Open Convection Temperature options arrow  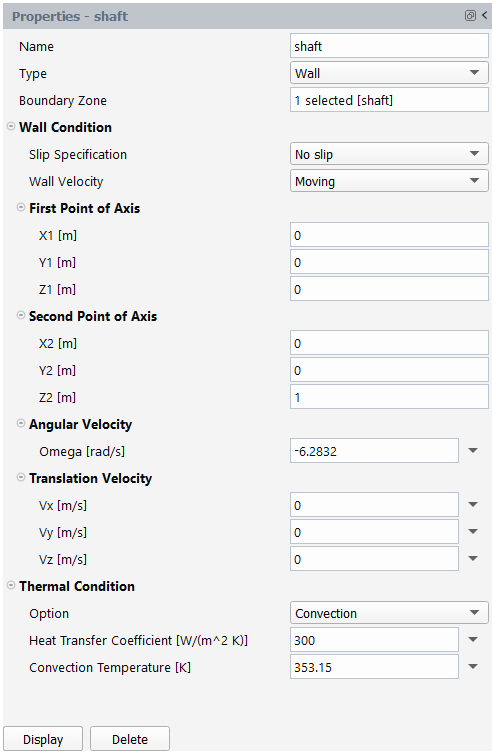[473, 666]
